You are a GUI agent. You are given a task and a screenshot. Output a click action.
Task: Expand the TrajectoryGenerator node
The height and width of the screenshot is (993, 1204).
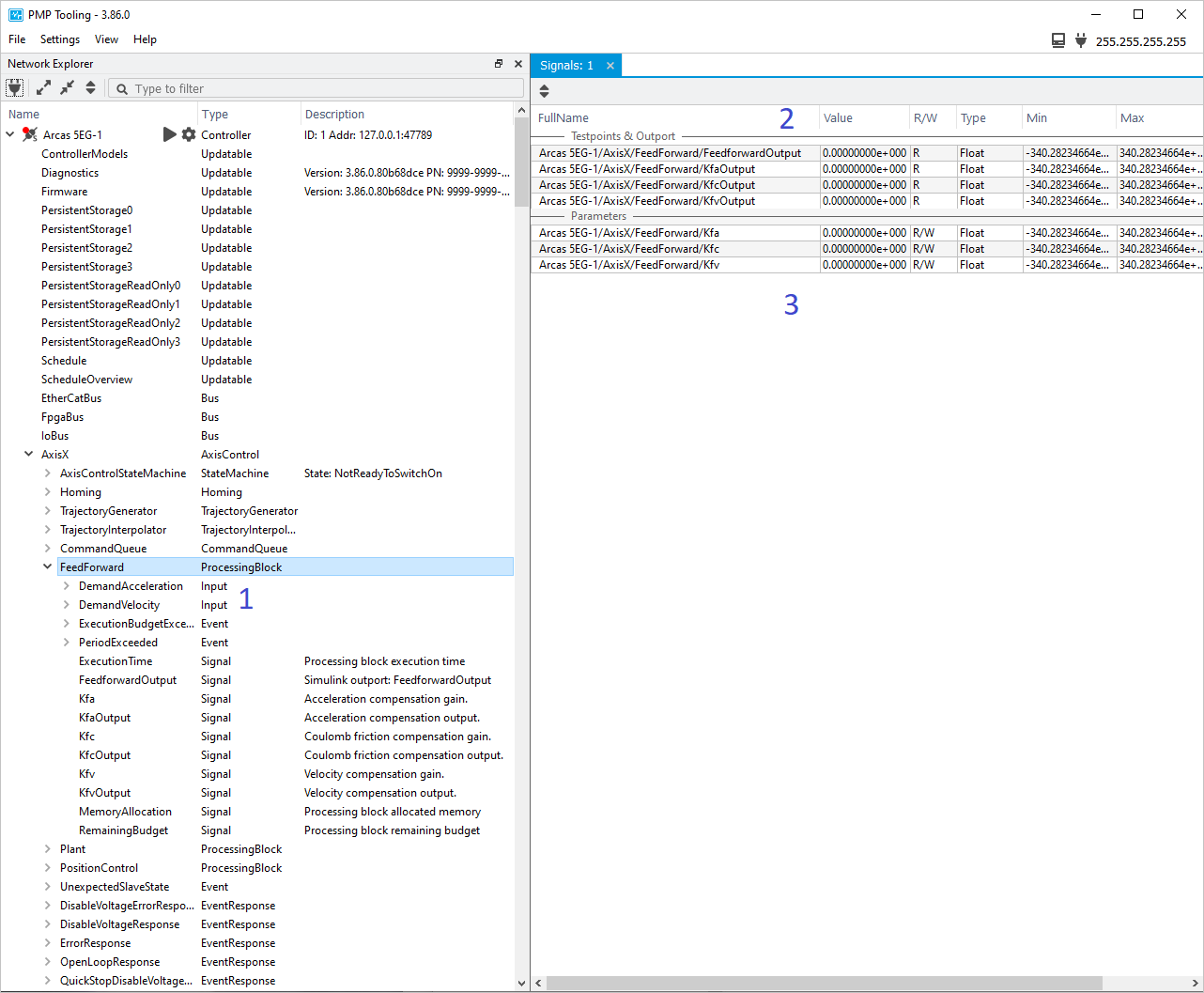pyautogui.click(x=48, y=510)
